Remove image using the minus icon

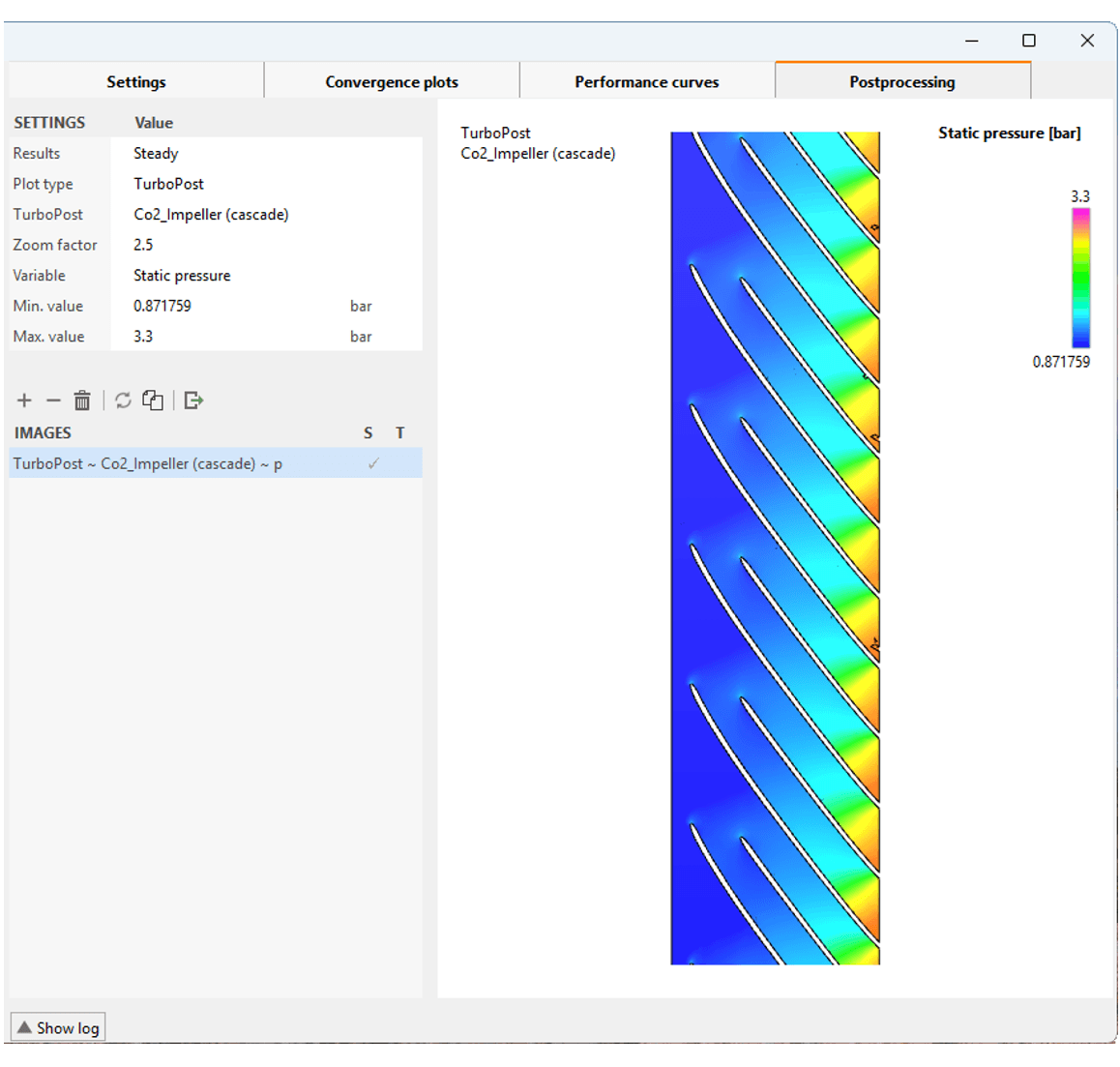(53, 400)
